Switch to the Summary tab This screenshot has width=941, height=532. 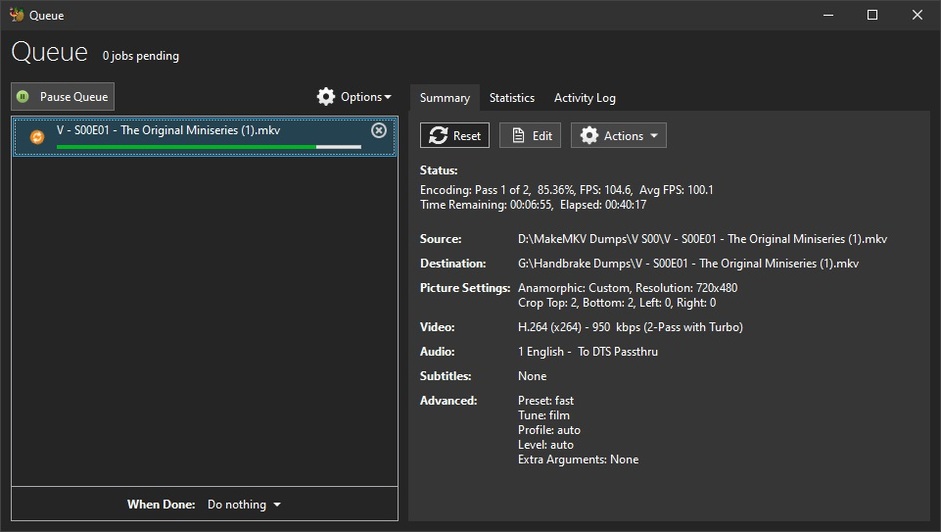click(445, 98)
